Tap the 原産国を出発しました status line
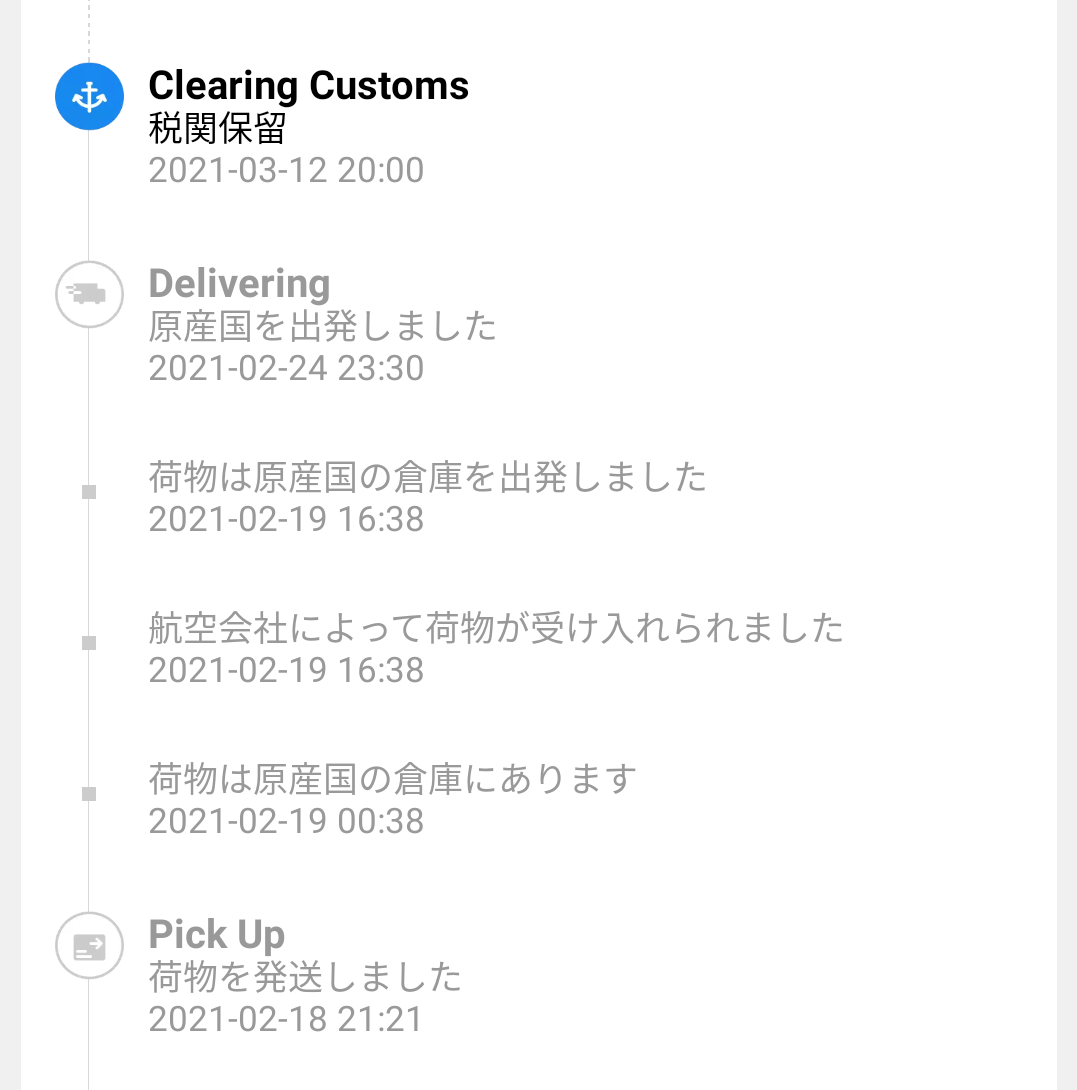1077x1090 pixels. click(x=322, y=326)
